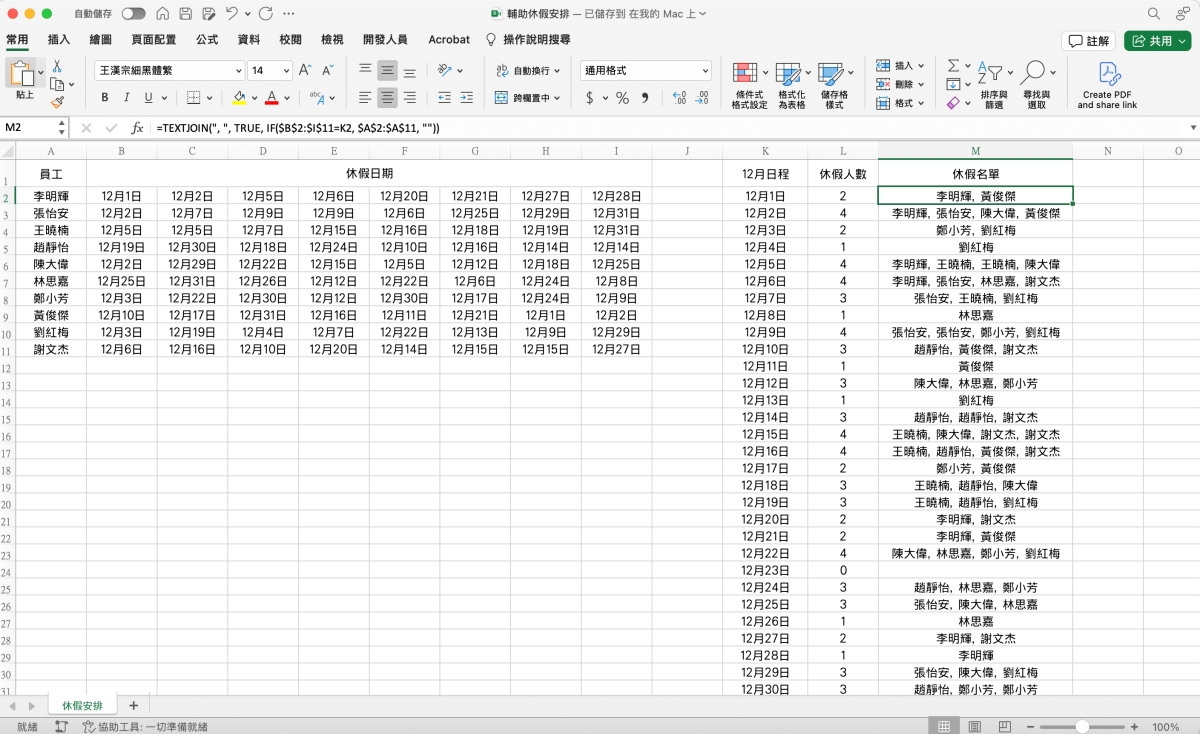Click the Cut scissors icon
1200x734 pixels.
coord(57,66)
